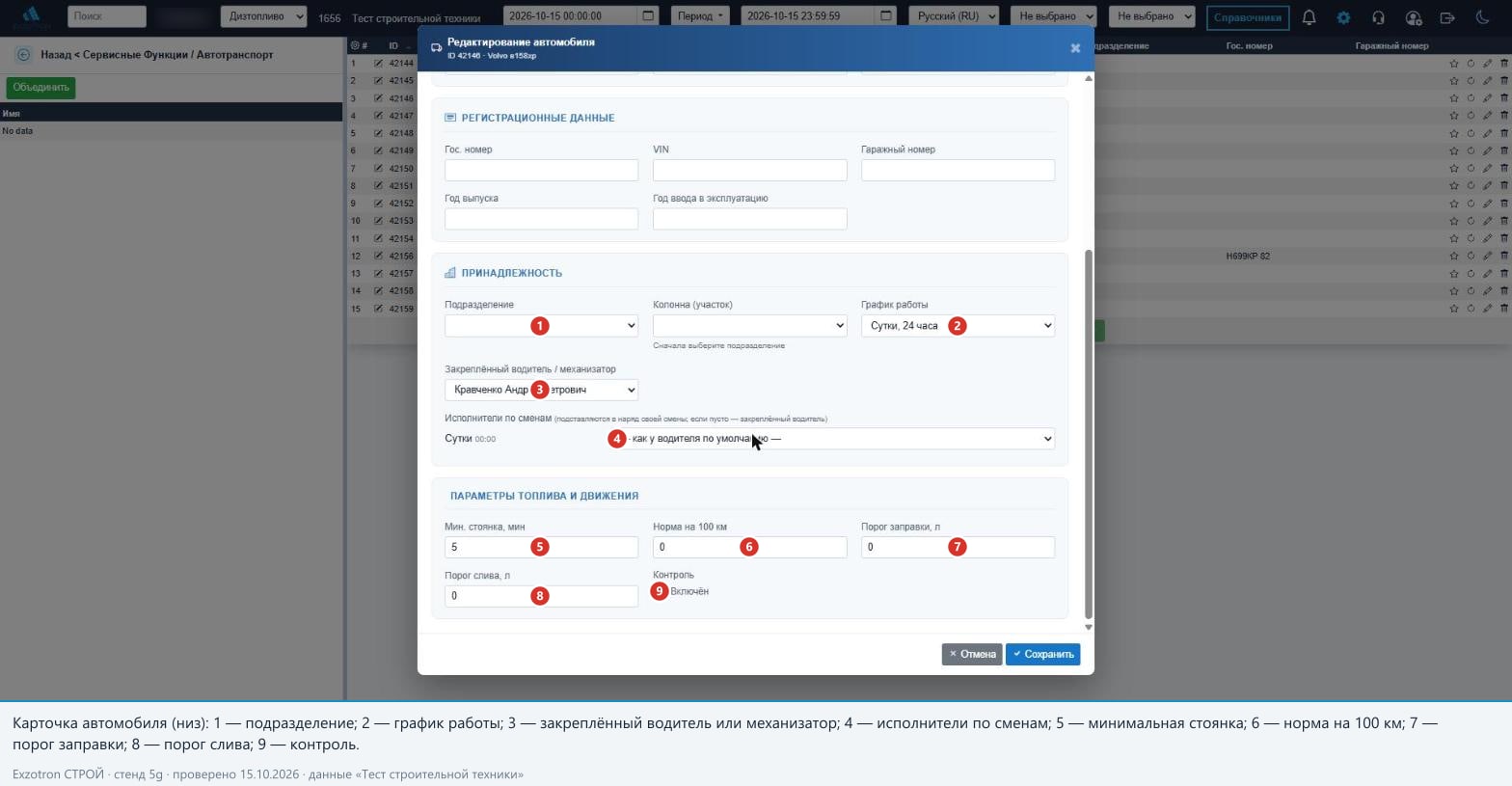Open the Период menu in top bar

pyautogui.click(x=700, y=16)
